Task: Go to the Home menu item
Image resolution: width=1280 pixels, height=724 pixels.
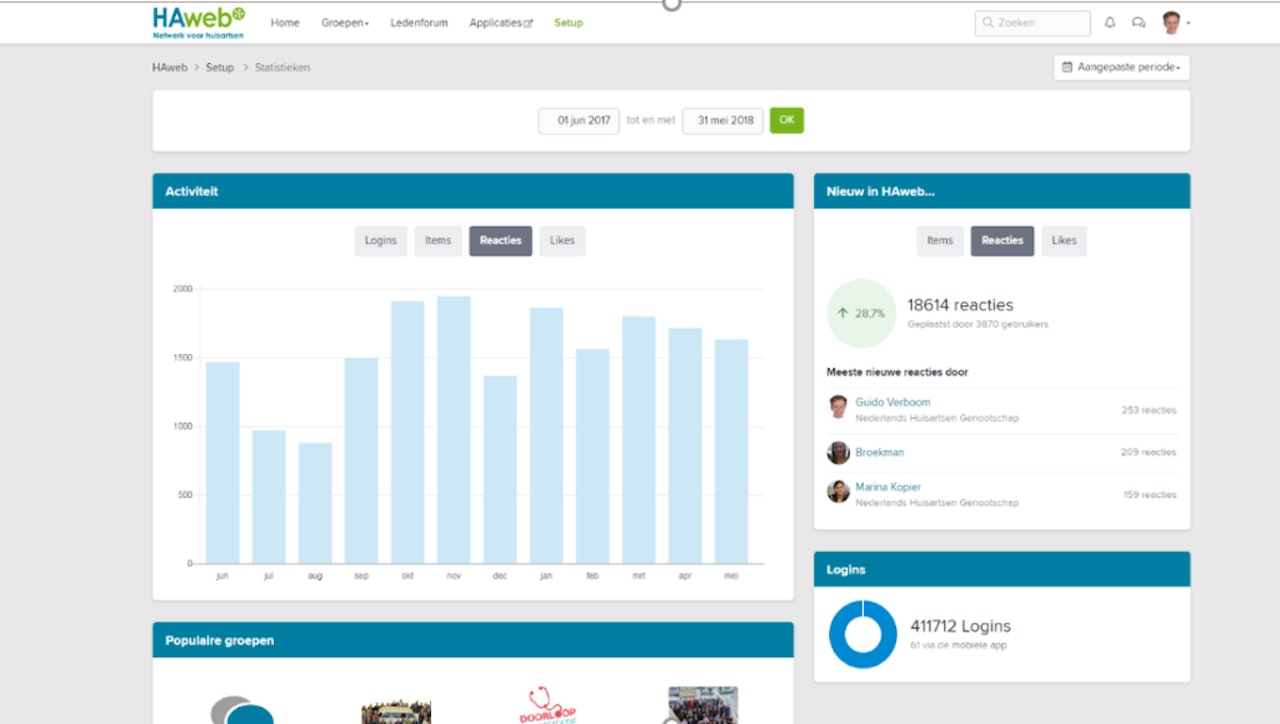Action: pyautogui.click(x=285, y=22)
